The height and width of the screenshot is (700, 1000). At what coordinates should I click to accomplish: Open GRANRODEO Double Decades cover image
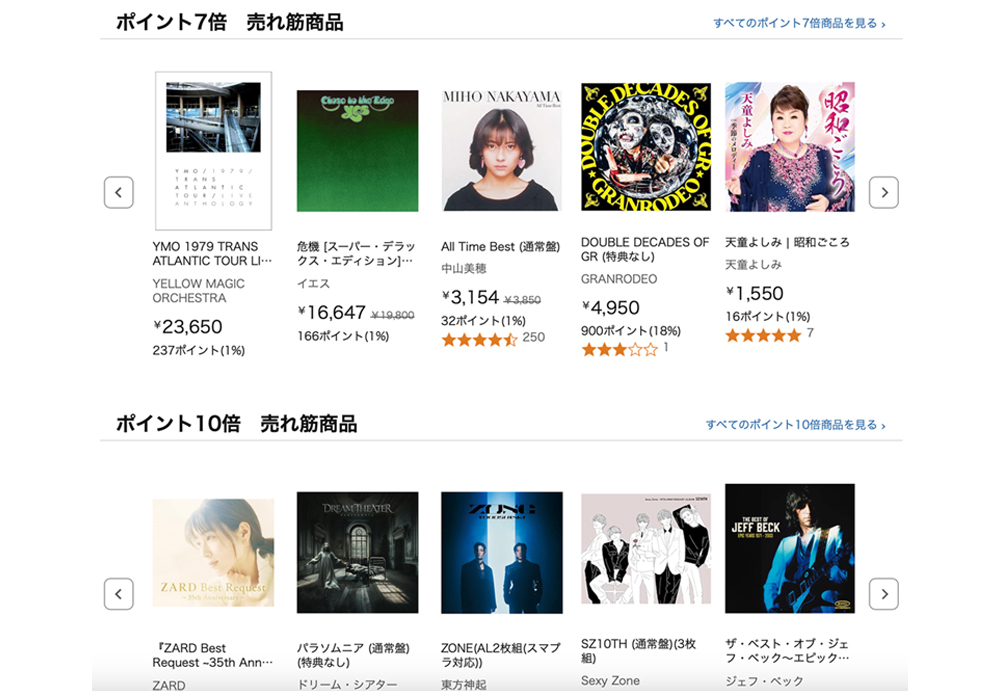[x=646, y=147]
